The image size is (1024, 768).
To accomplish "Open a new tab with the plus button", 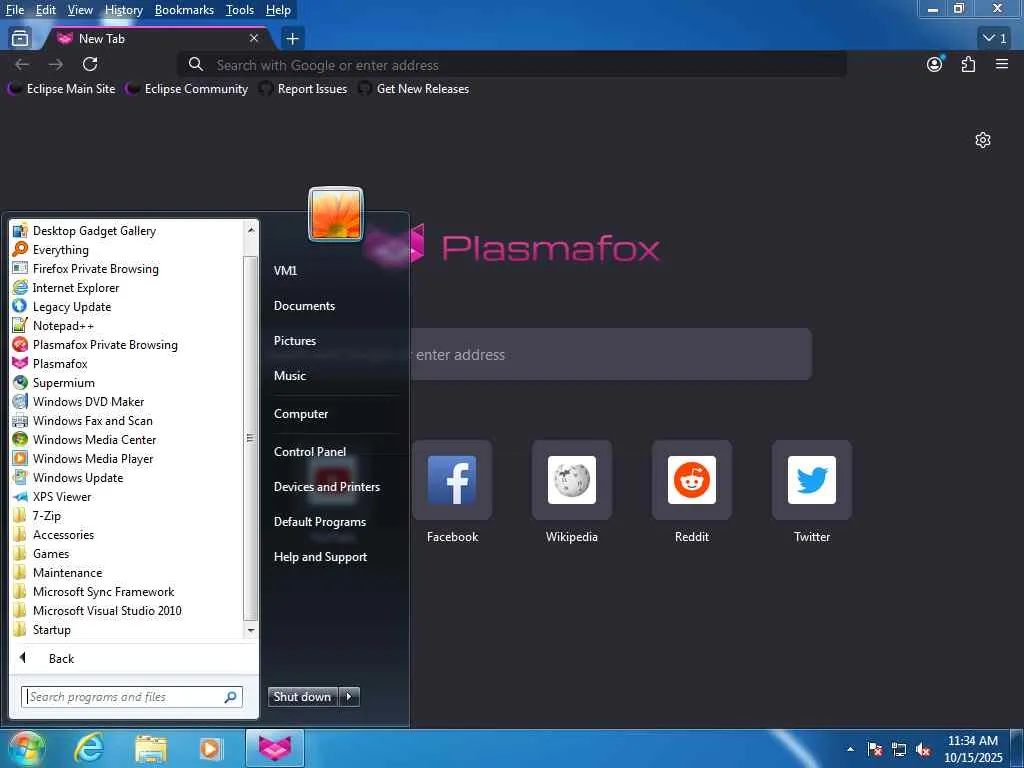I will click(x=293, y=39).
